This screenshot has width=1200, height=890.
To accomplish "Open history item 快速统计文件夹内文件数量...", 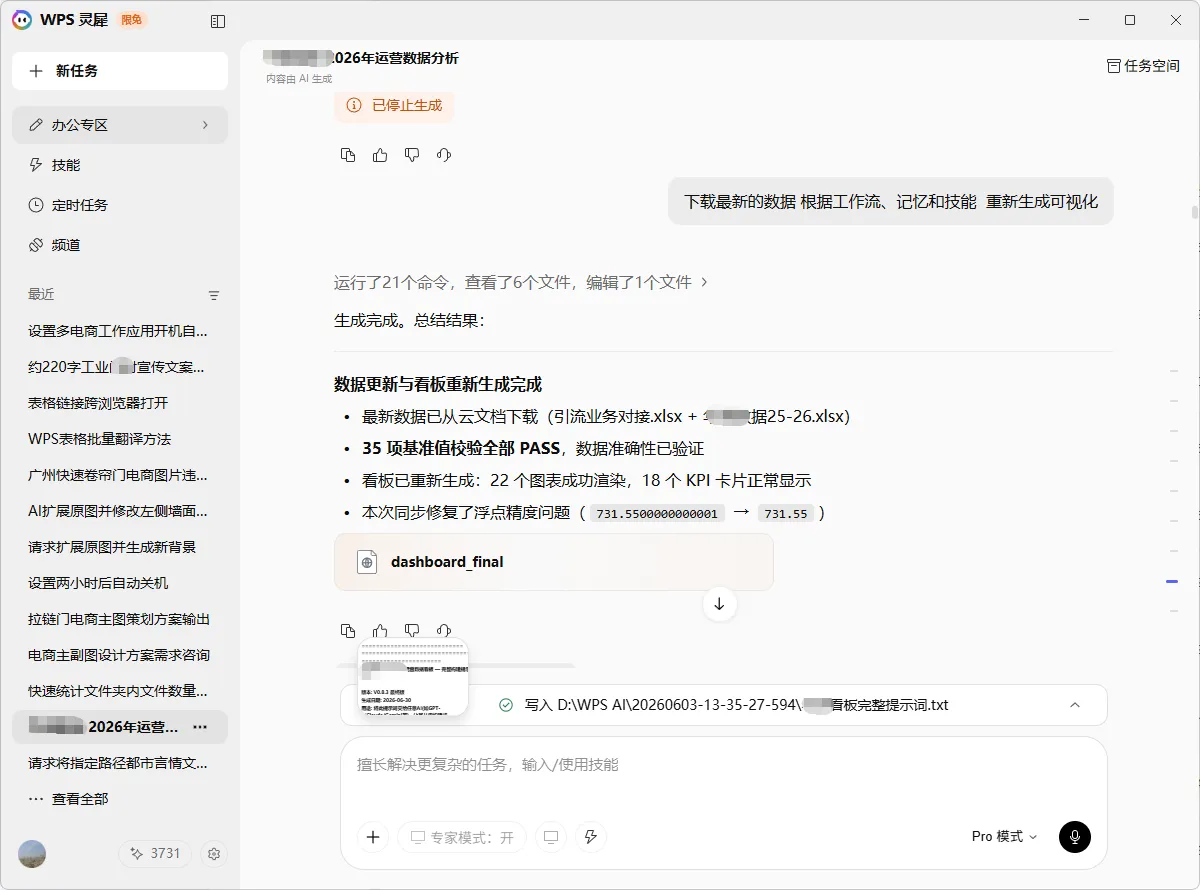I will (x=120, y=691).
